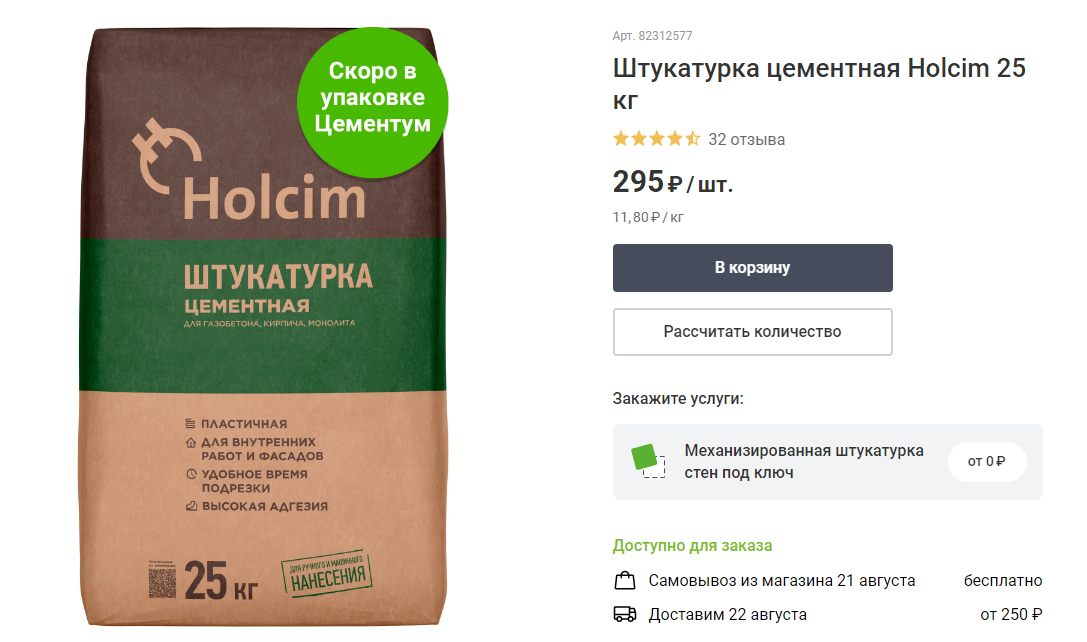Screen dimensions: 1087x642
Task: Click the star rating icons
Action: [x=656, y=139]
